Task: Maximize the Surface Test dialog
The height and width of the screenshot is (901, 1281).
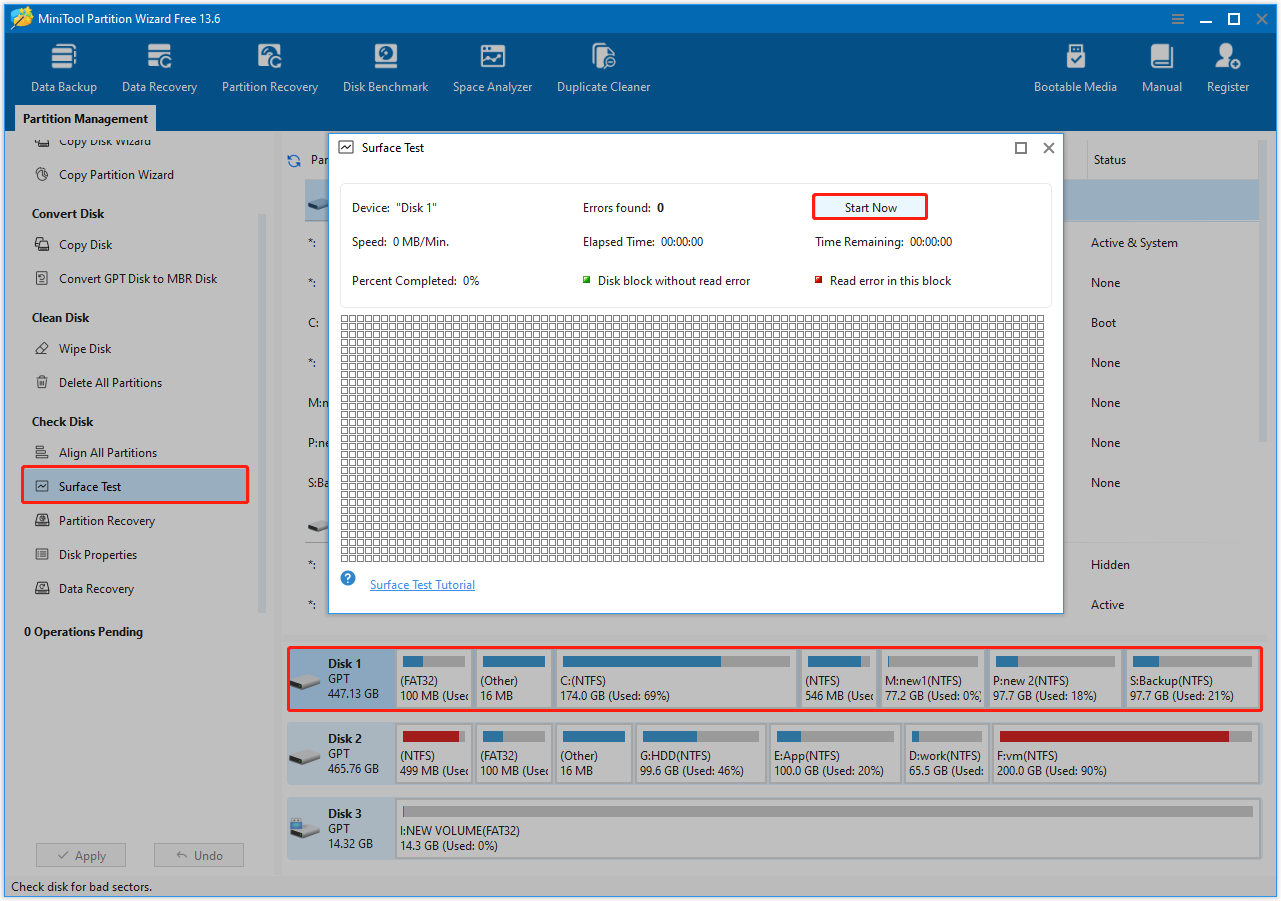Action: tap(1021, 148)
